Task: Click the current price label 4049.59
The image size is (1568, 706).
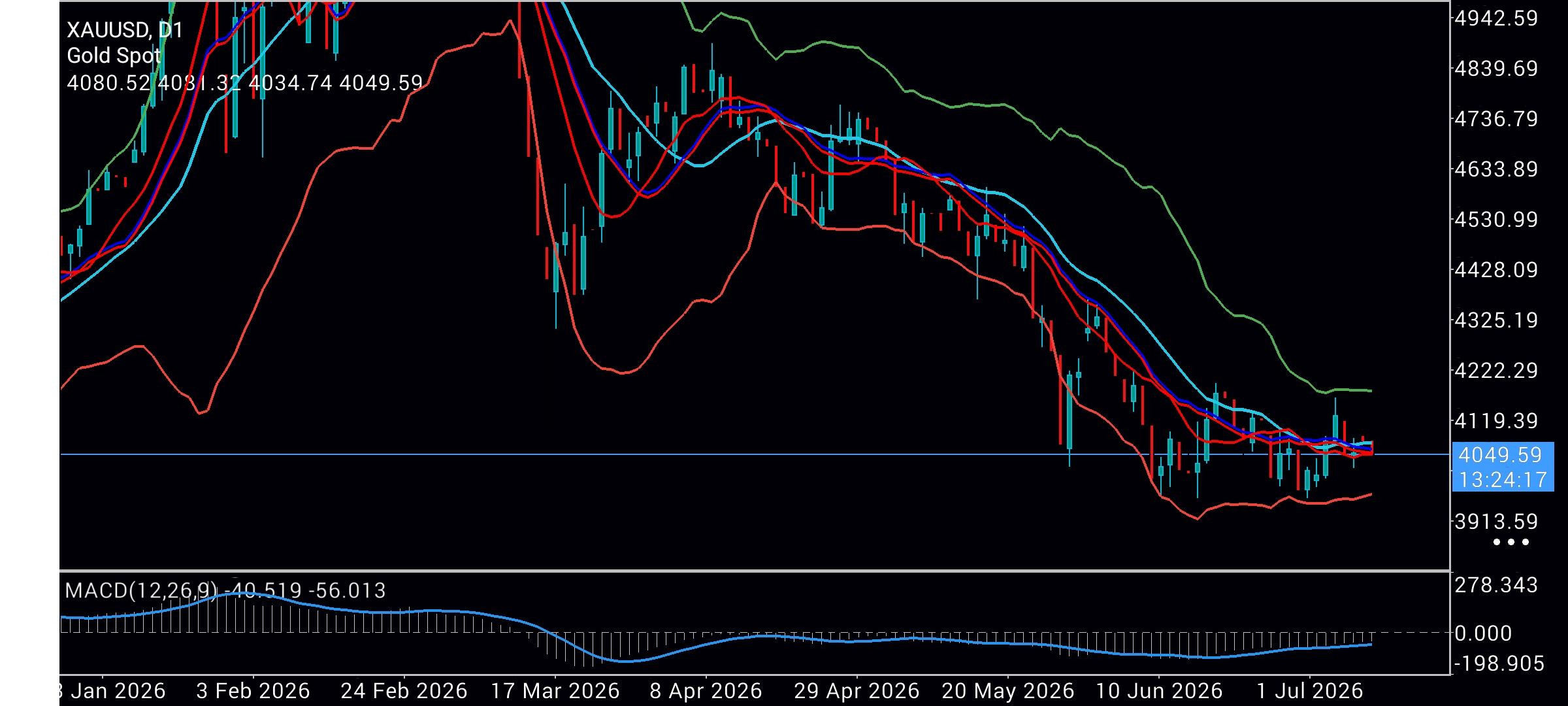Action: 1500,455
